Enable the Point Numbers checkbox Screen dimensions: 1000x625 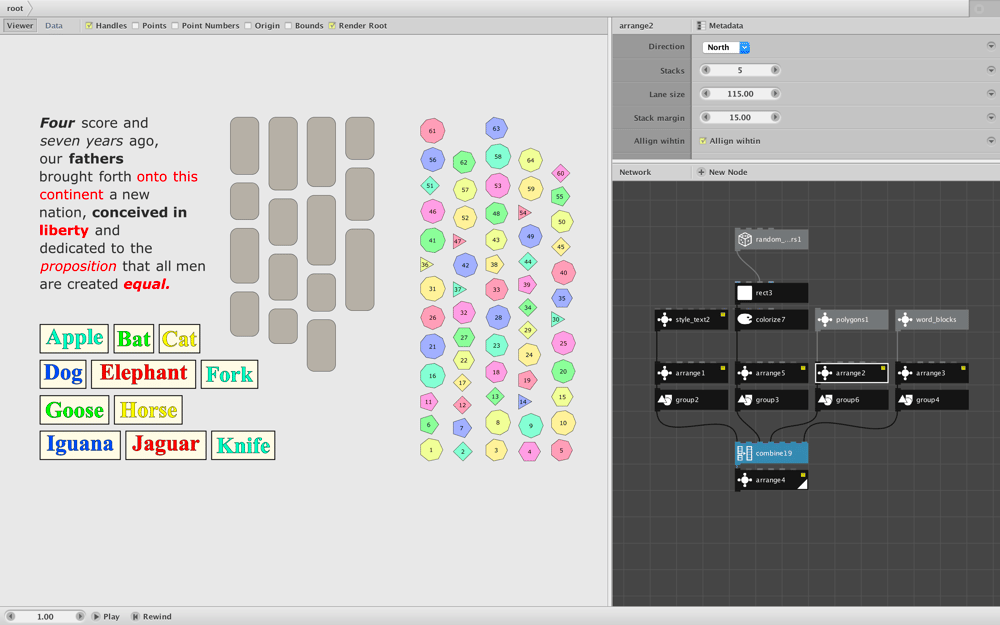tap(175, 26)
